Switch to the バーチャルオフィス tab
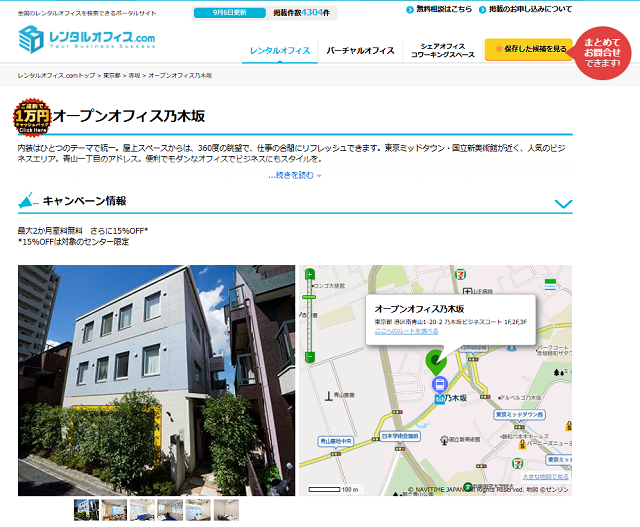 [360, 50]
